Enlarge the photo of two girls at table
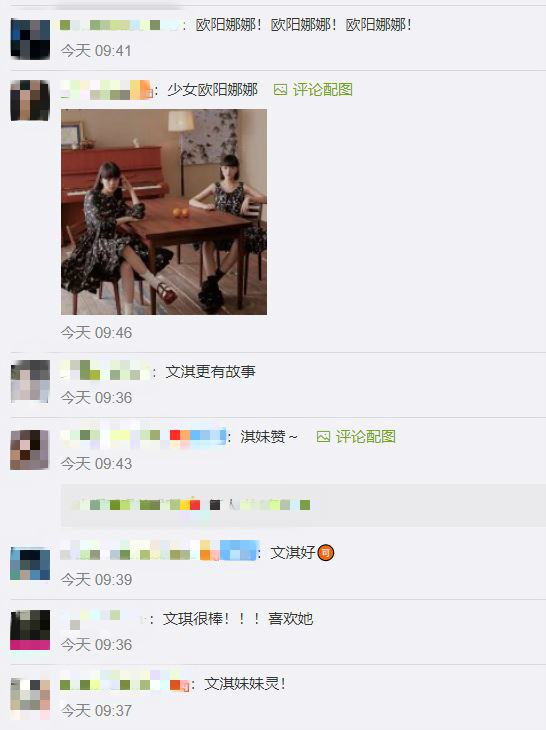 click(164, 212)
